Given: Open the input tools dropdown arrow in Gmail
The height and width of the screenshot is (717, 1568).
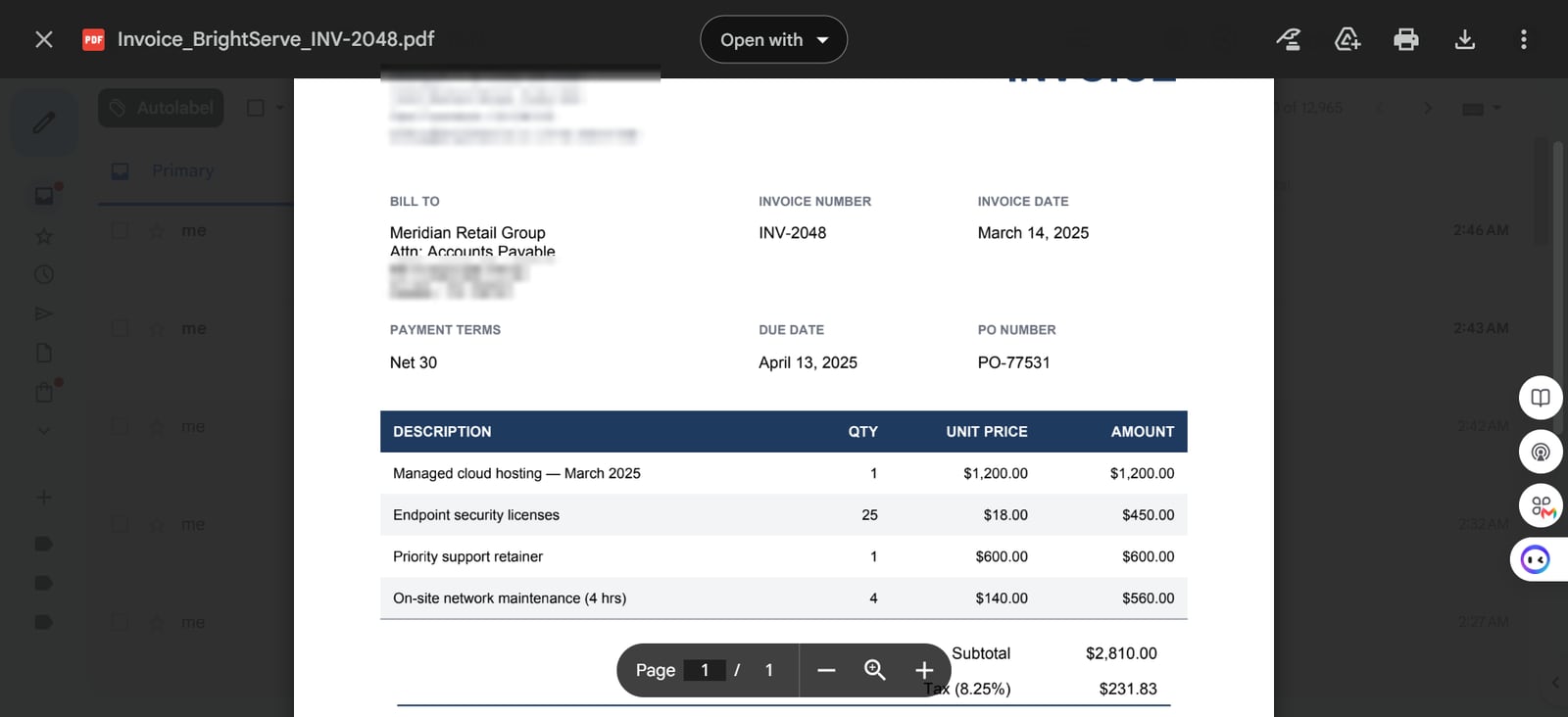Looking at the screenshot, I should 1496,108.
